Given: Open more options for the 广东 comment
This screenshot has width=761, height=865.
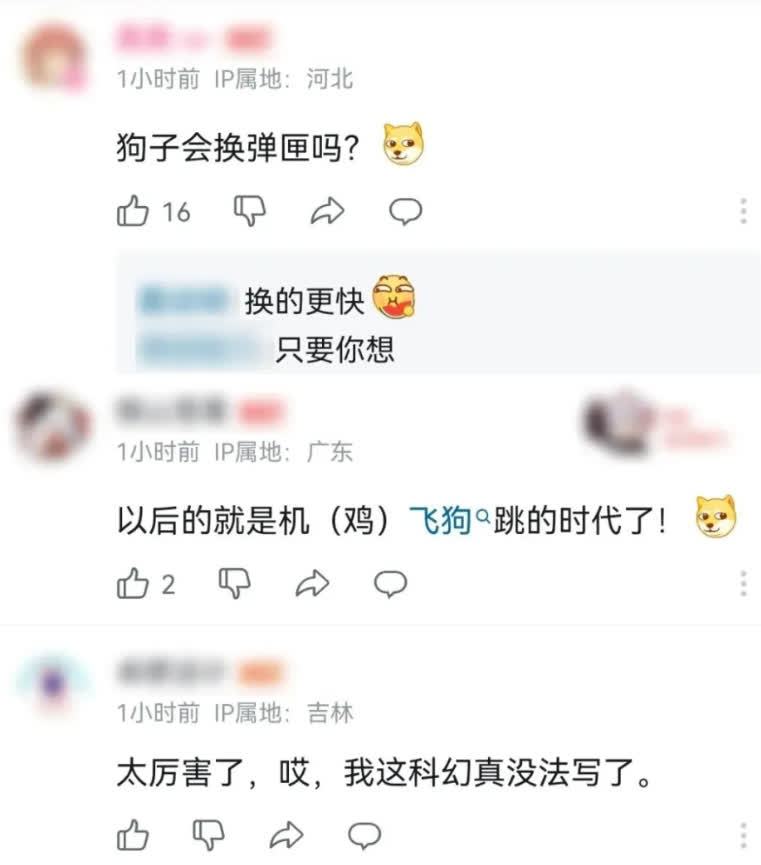Looking at the screenshot, I should pos(743,584).
